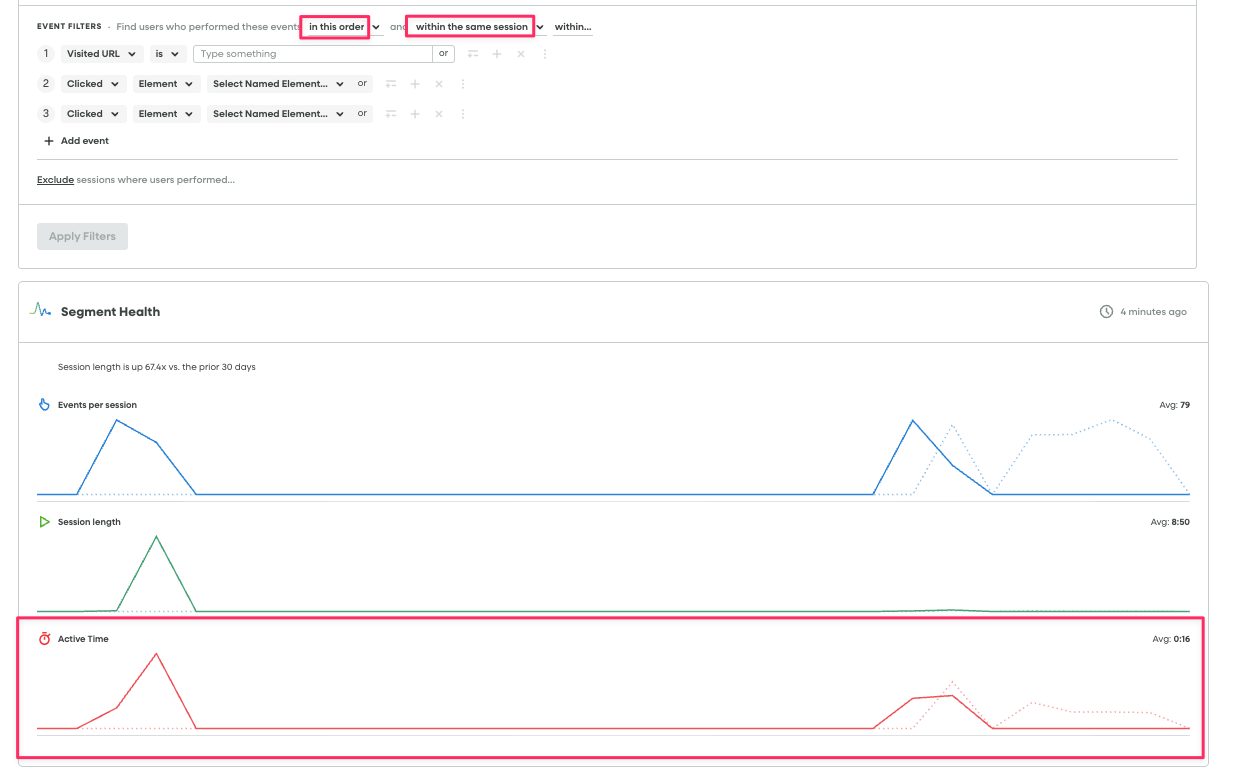Open the 'in this order' dropdown

pos(343,27)
